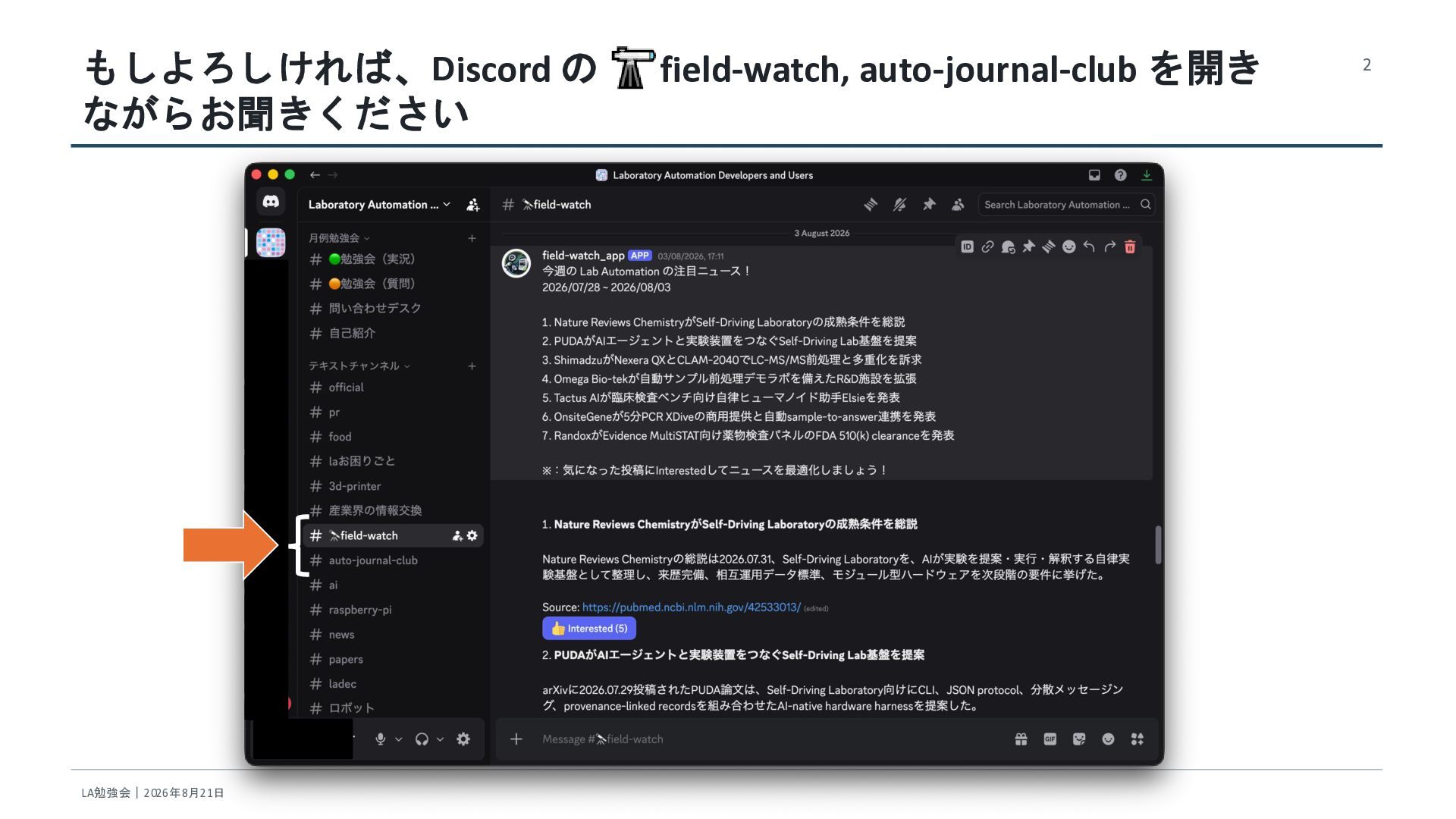Open the news channel

click(392, 635)
